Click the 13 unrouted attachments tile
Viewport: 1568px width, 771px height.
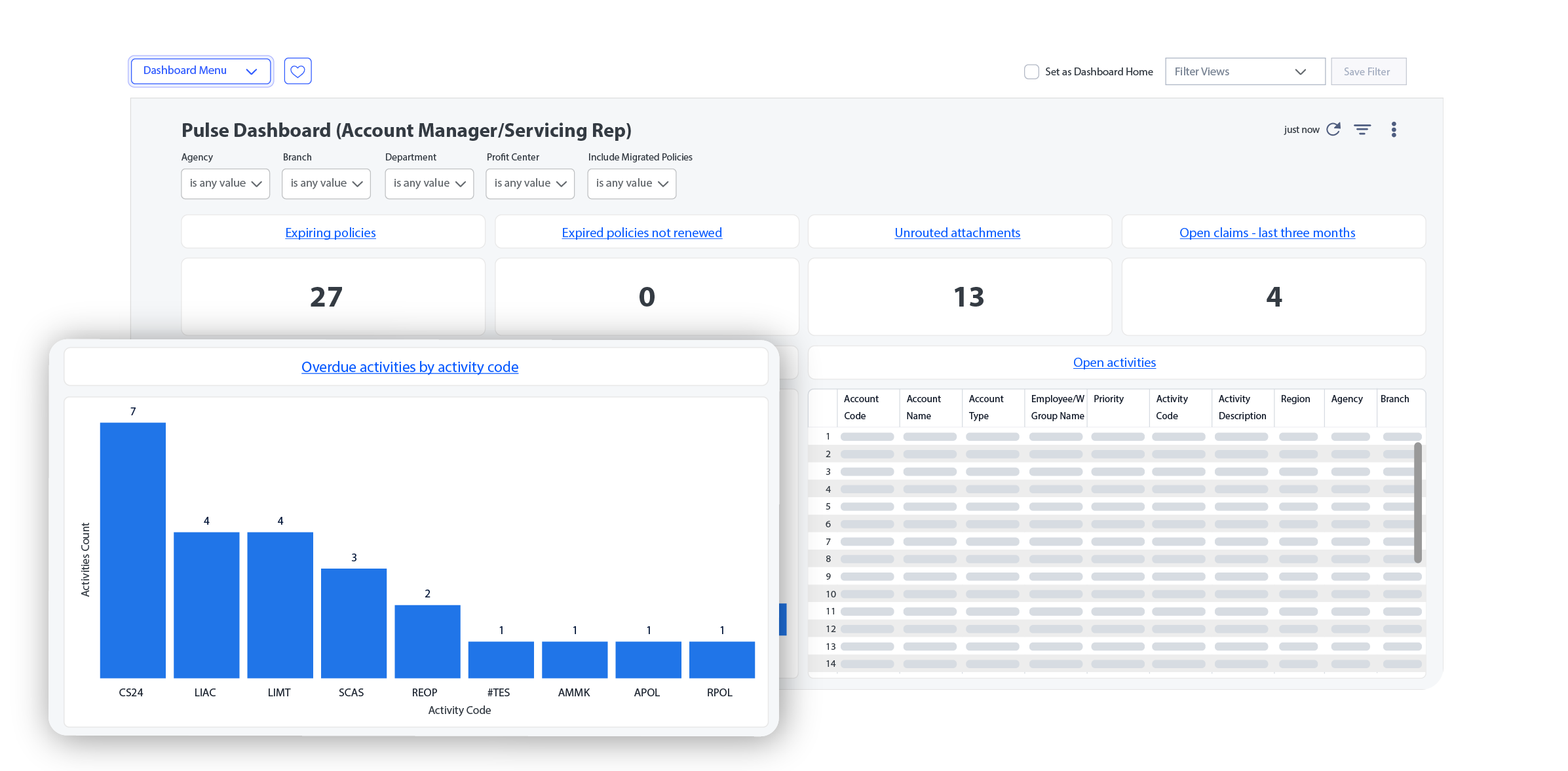pos(960,297)
